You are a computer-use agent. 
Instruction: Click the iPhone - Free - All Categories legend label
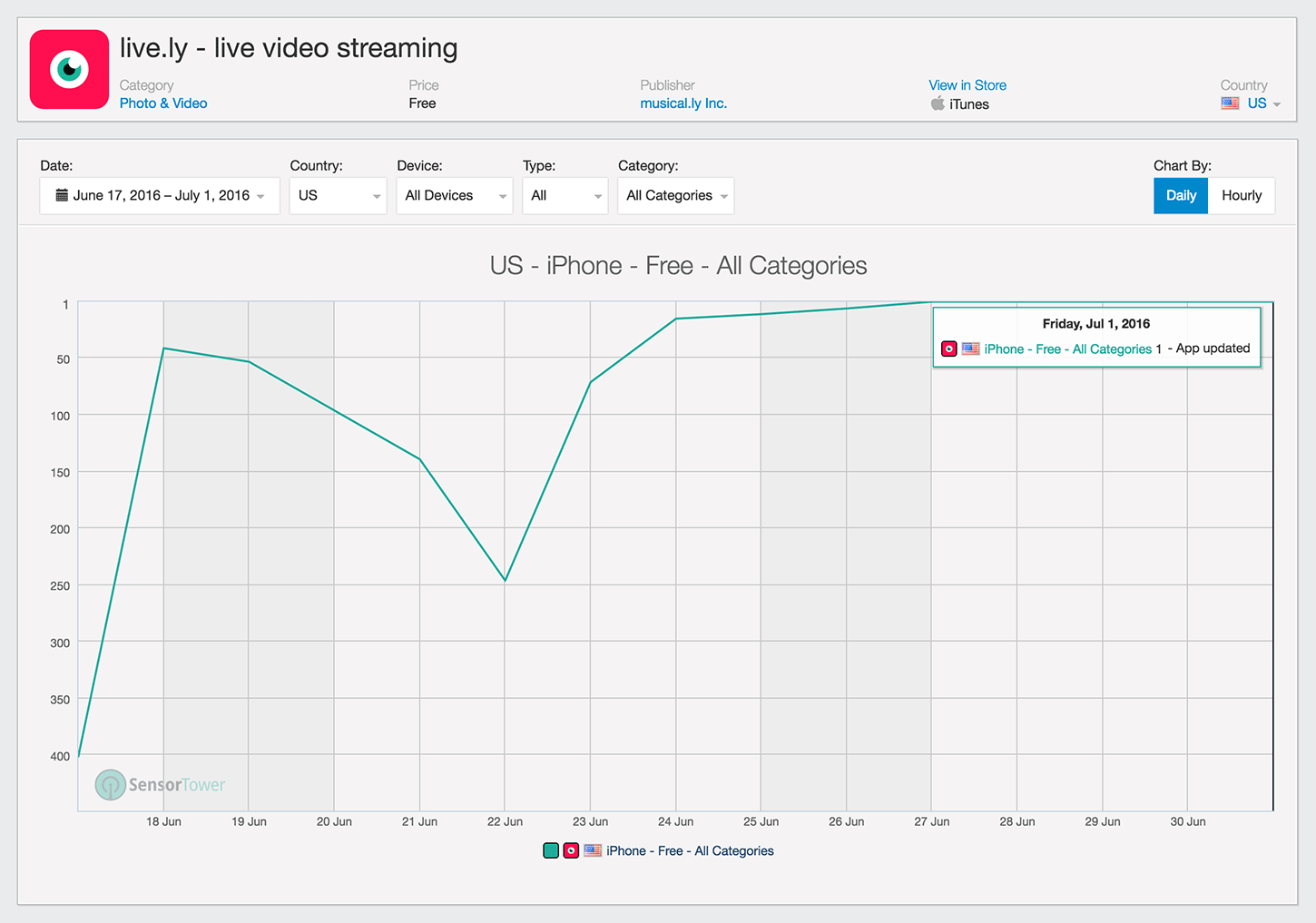coord(690,850)
